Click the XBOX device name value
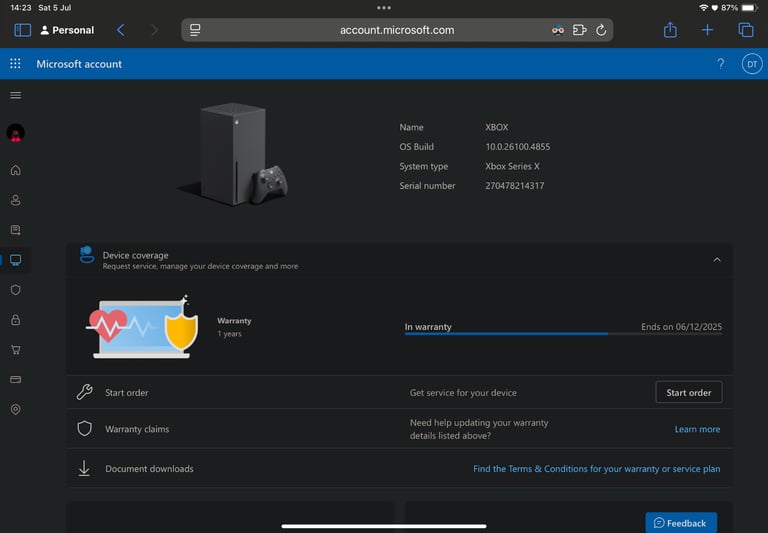The height and width of the screenshot is (533, 768). click(497, 127)
